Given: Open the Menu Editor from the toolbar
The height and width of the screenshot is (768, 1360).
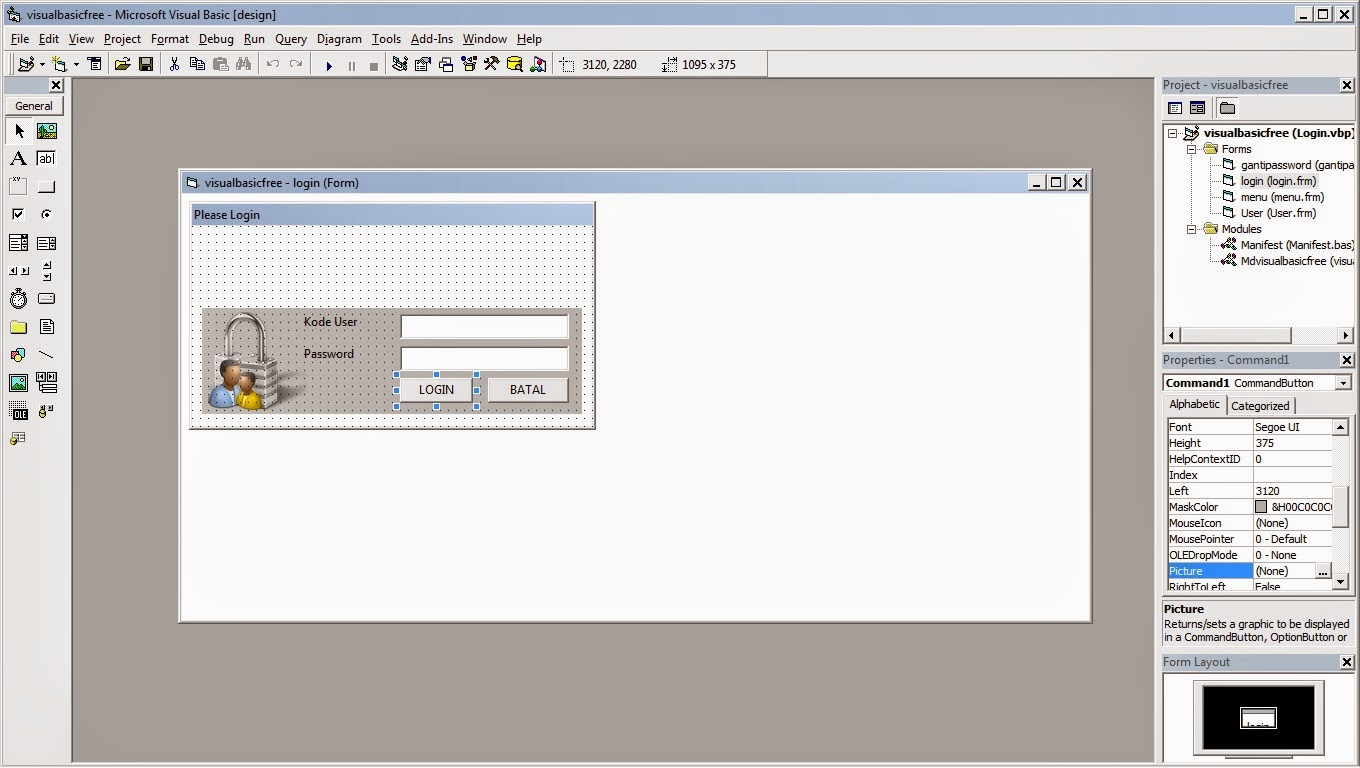Looking at the screenshot, I should (94, 63).
